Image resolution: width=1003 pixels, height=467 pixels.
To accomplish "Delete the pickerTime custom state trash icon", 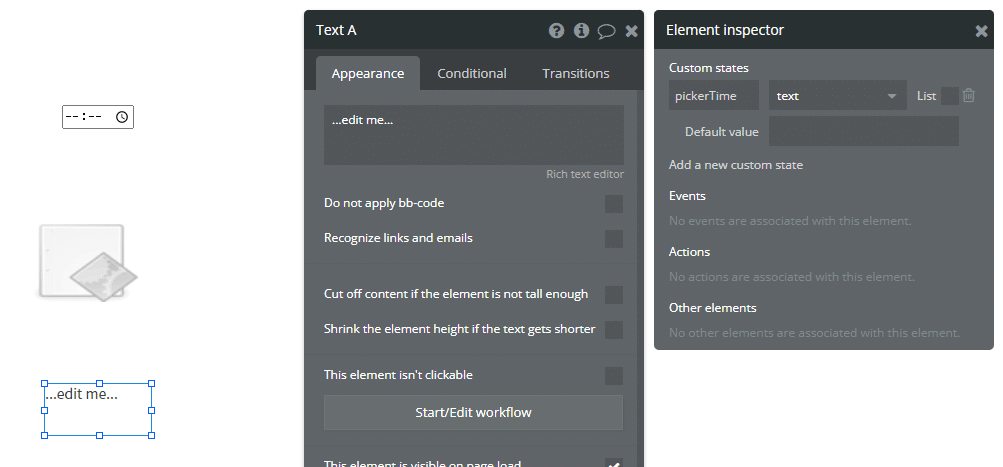I will click(968, 96).
